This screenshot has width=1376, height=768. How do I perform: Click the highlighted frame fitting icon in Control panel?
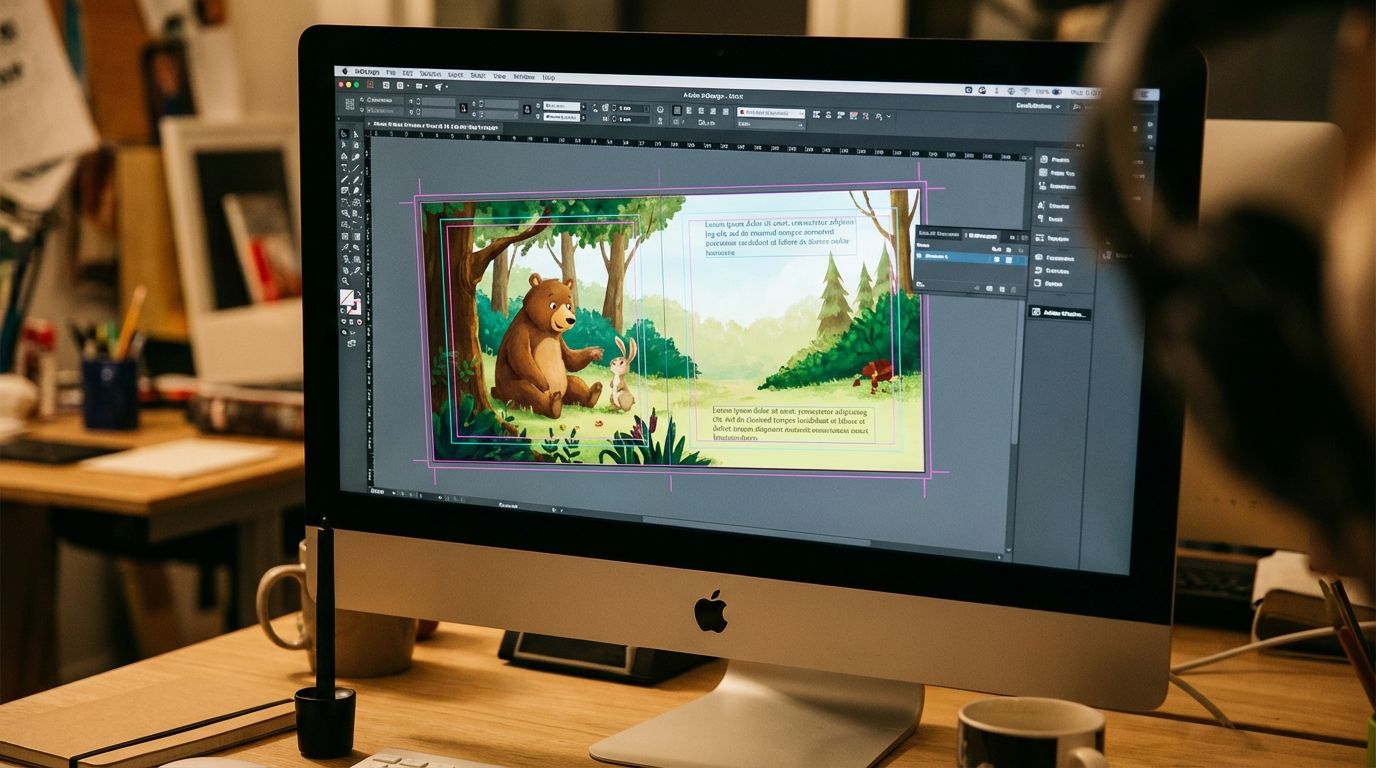(x=677, y=110)
